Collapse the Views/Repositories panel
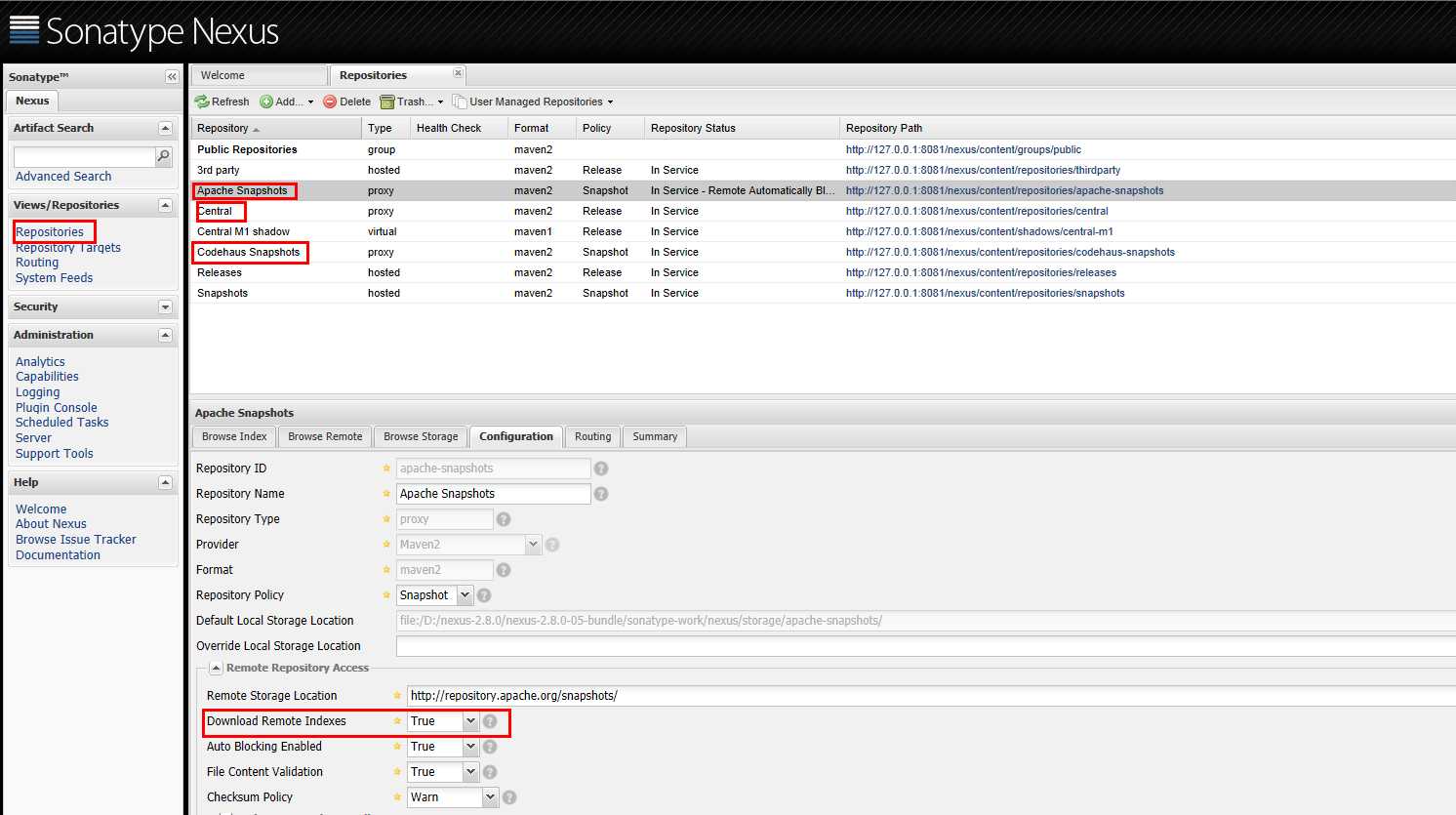Image resolution: width=1456 pixels, height=815 pixels. point(165,205)
